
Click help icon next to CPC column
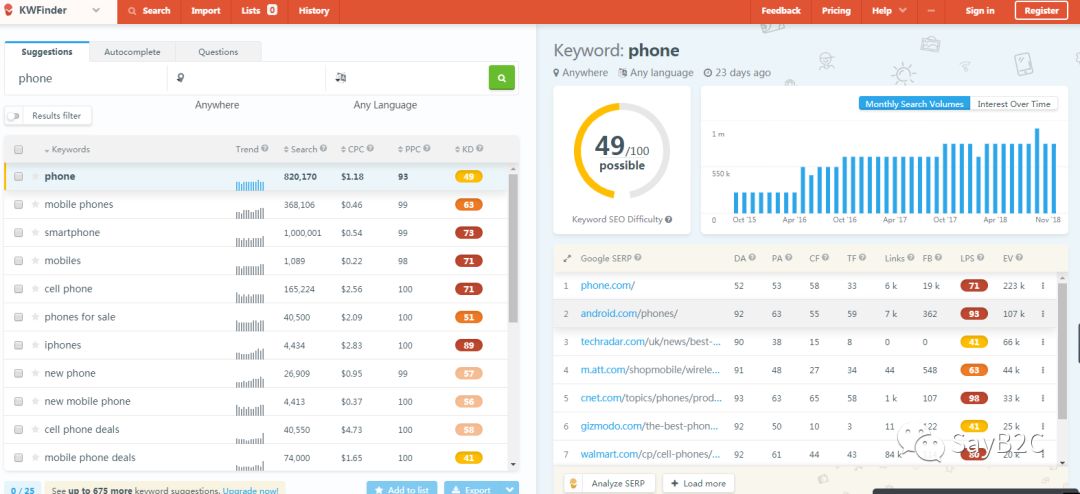click(370, 149)
